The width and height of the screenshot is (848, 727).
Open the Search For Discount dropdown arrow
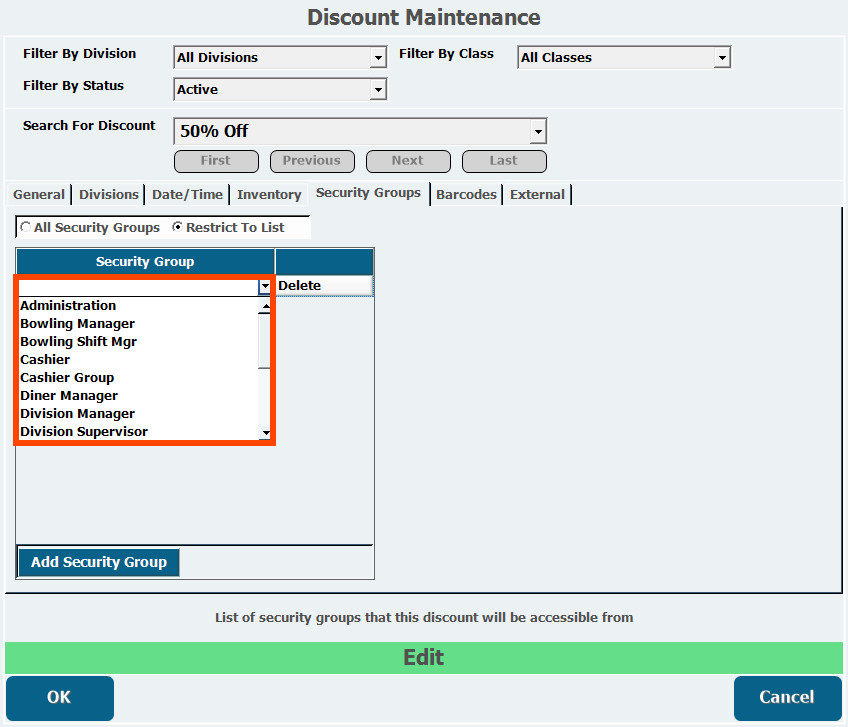tap(538, 131)
